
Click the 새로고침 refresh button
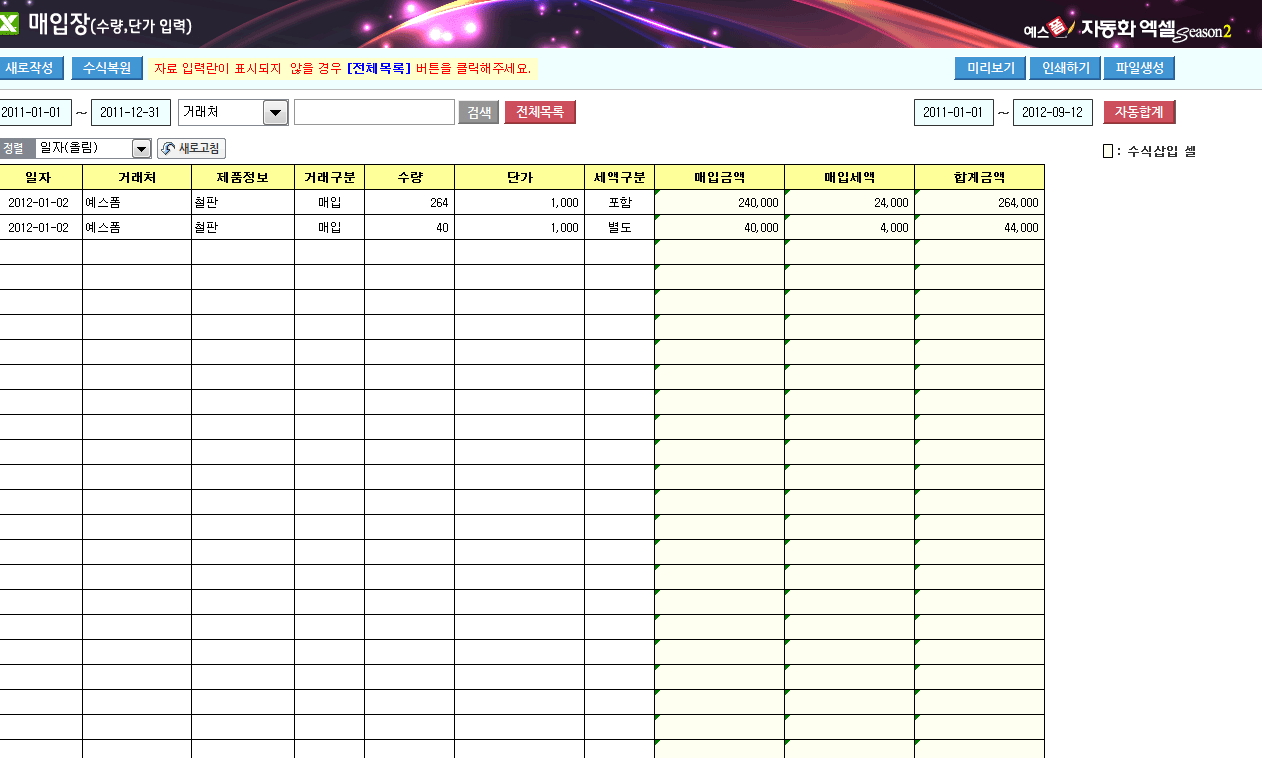(x=191, y=149)
